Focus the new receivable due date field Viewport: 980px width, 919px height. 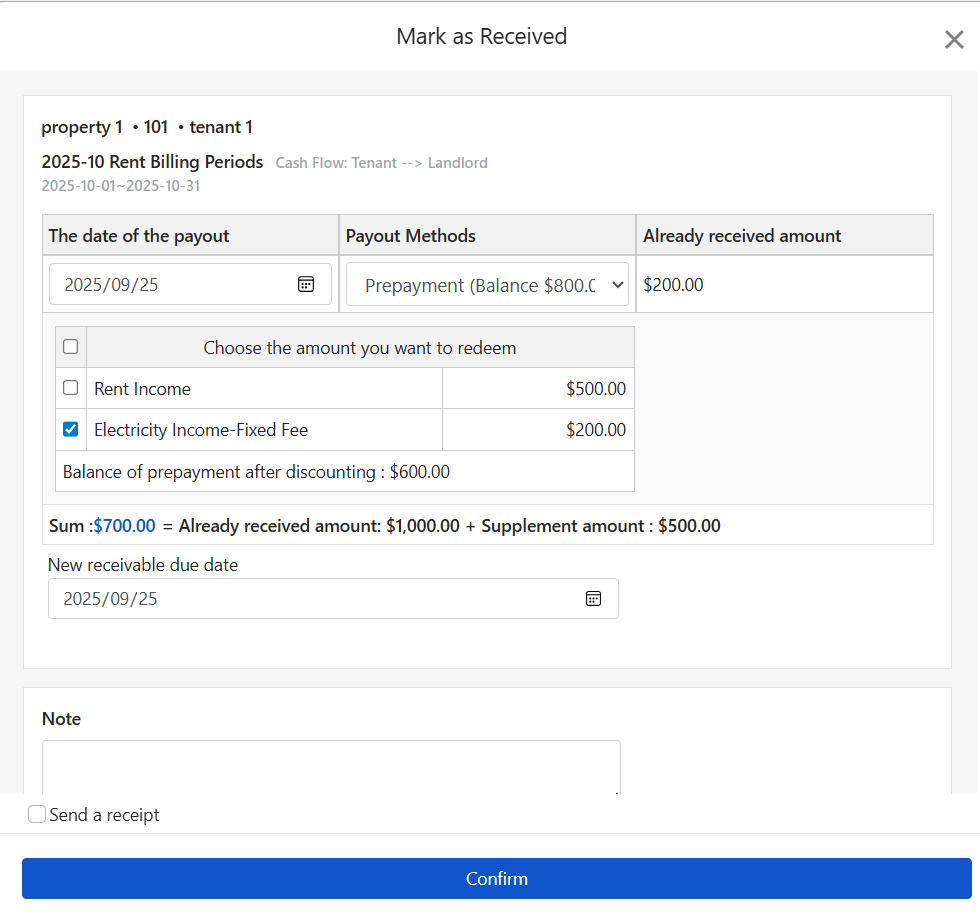310,598
